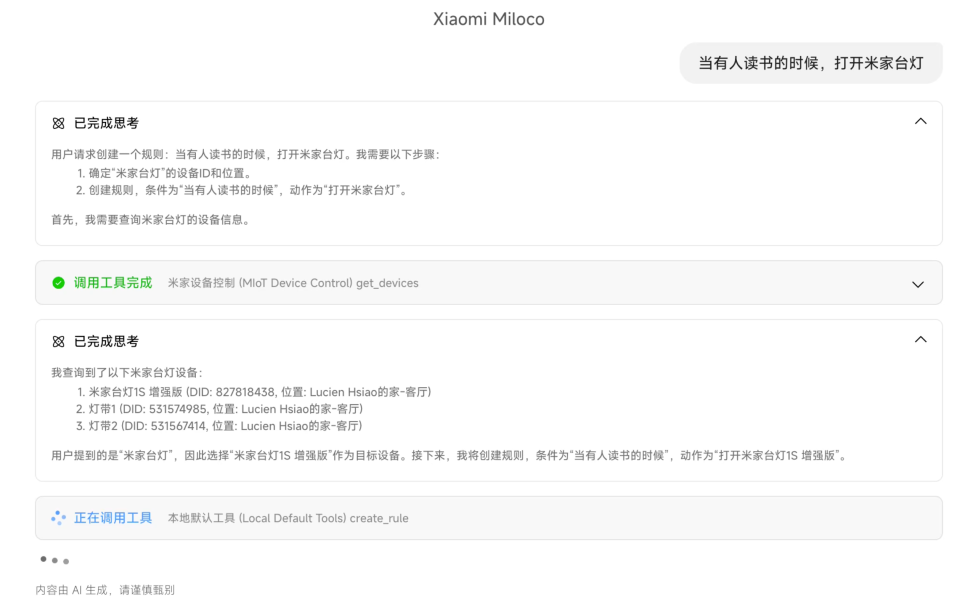This screenshot has width=960, height=607.
Task: Collapse the second 已完成思考 panel listing 米家台灯 devices
Action: (920, 339)
